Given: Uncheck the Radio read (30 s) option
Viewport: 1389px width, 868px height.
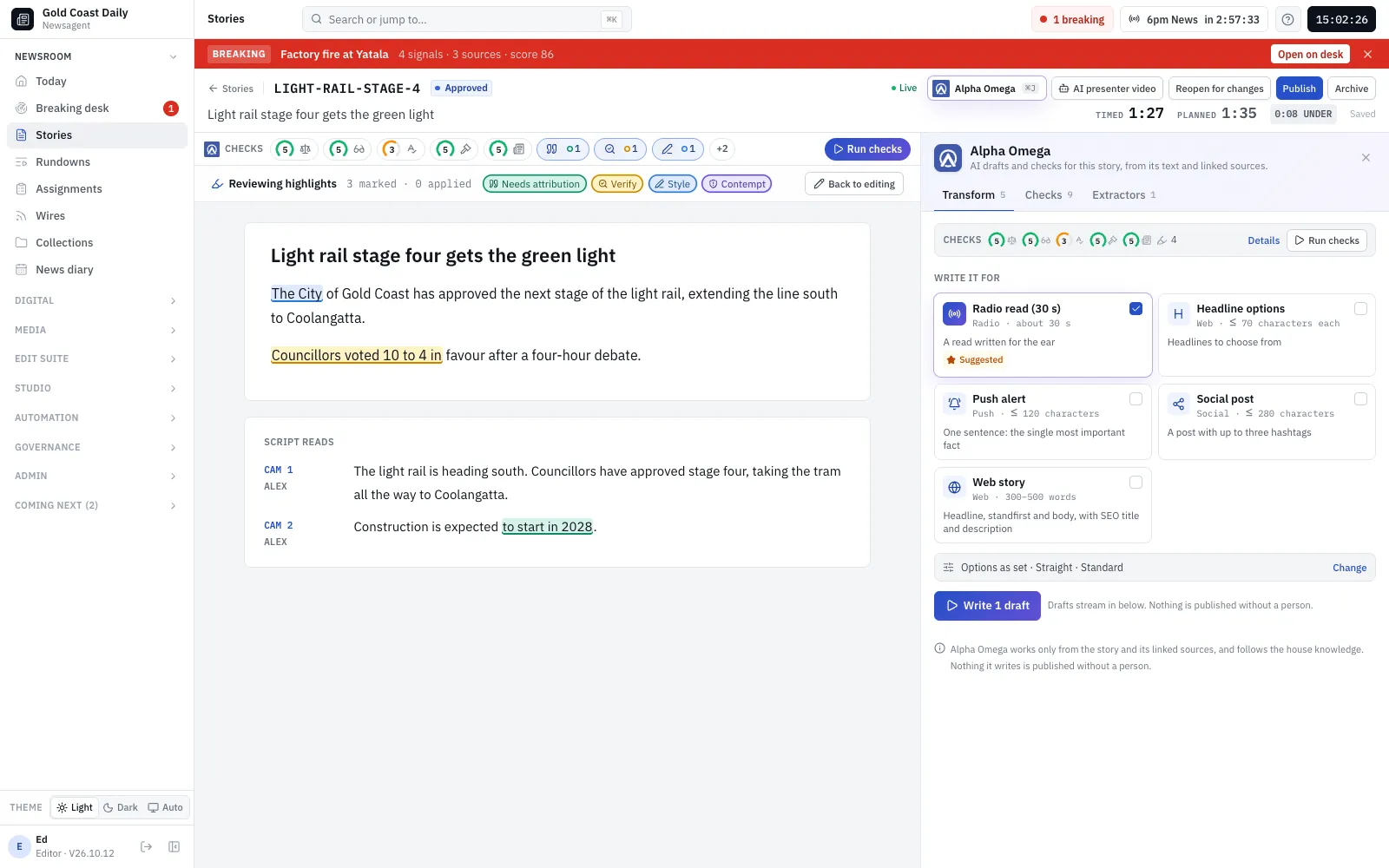Looking at the screenshot, I should (1136, 308).
